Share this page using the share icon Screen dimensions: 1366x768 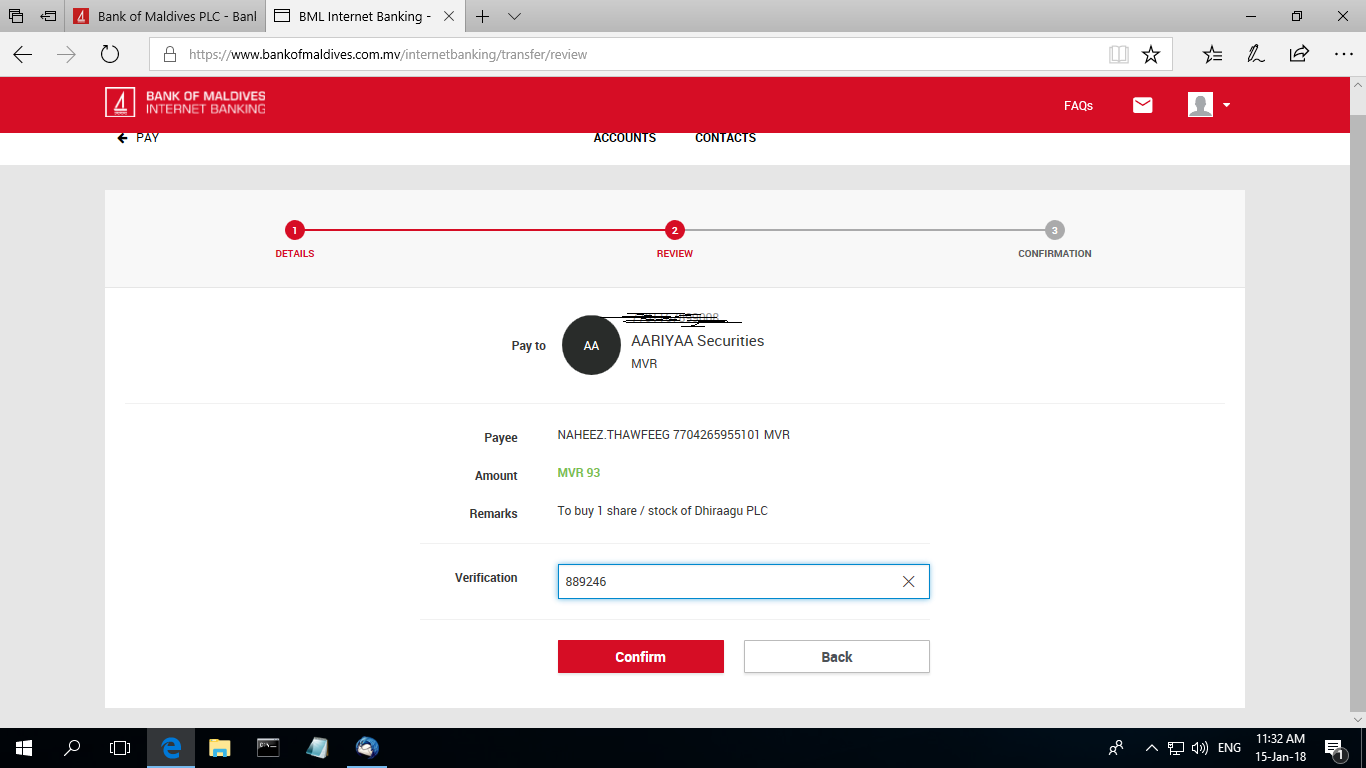(1299, 55)
